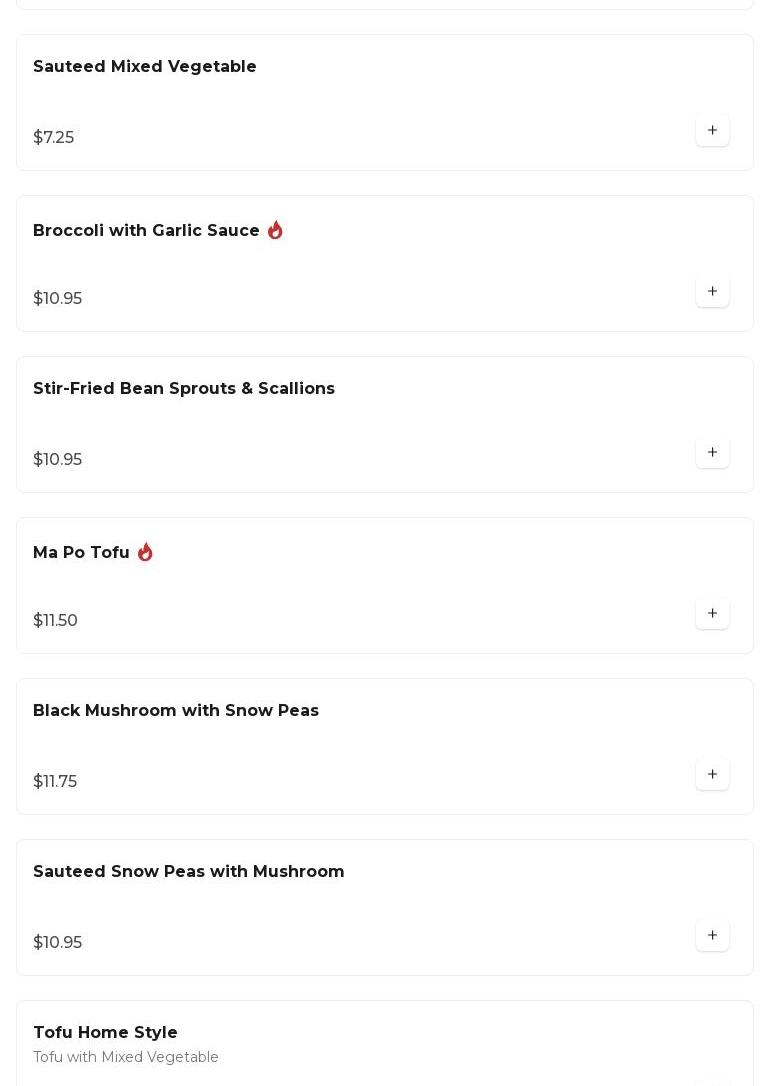Add Sauteed Snow Peas with Mushroom
The height and width of the screenshot is (1086, 770).
pos(712,936)
